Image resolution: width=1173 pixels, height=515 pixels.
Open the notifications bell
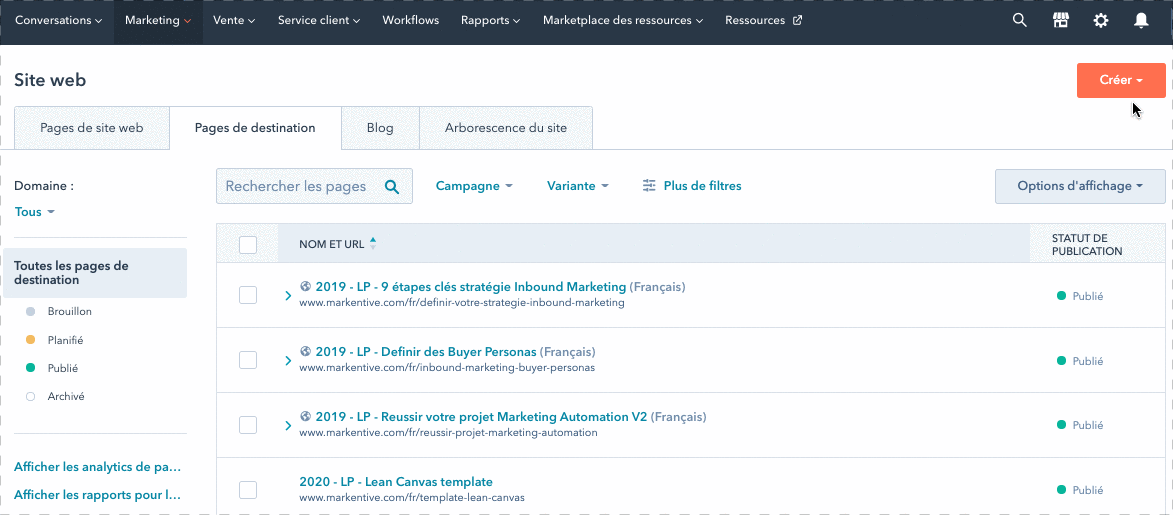[x=1141, y=21]
